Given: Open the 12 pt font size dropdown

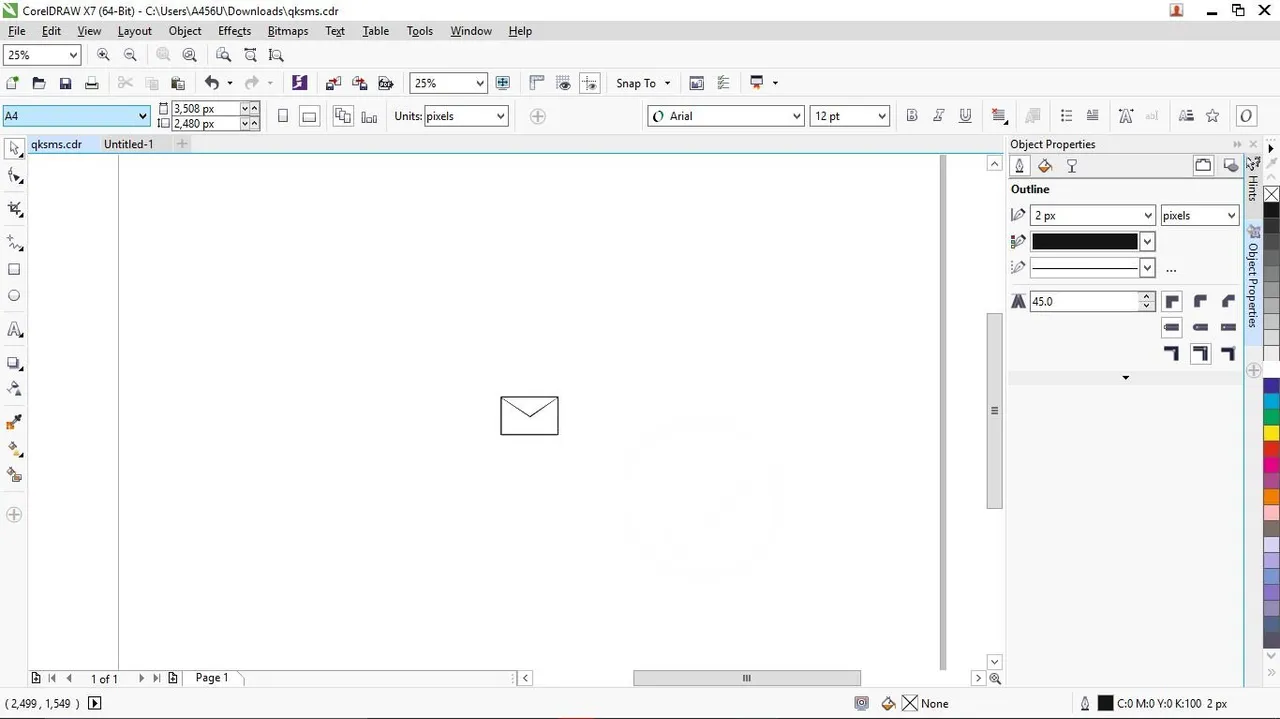Looking at the screenshot, I should click(x=881, y=116).
